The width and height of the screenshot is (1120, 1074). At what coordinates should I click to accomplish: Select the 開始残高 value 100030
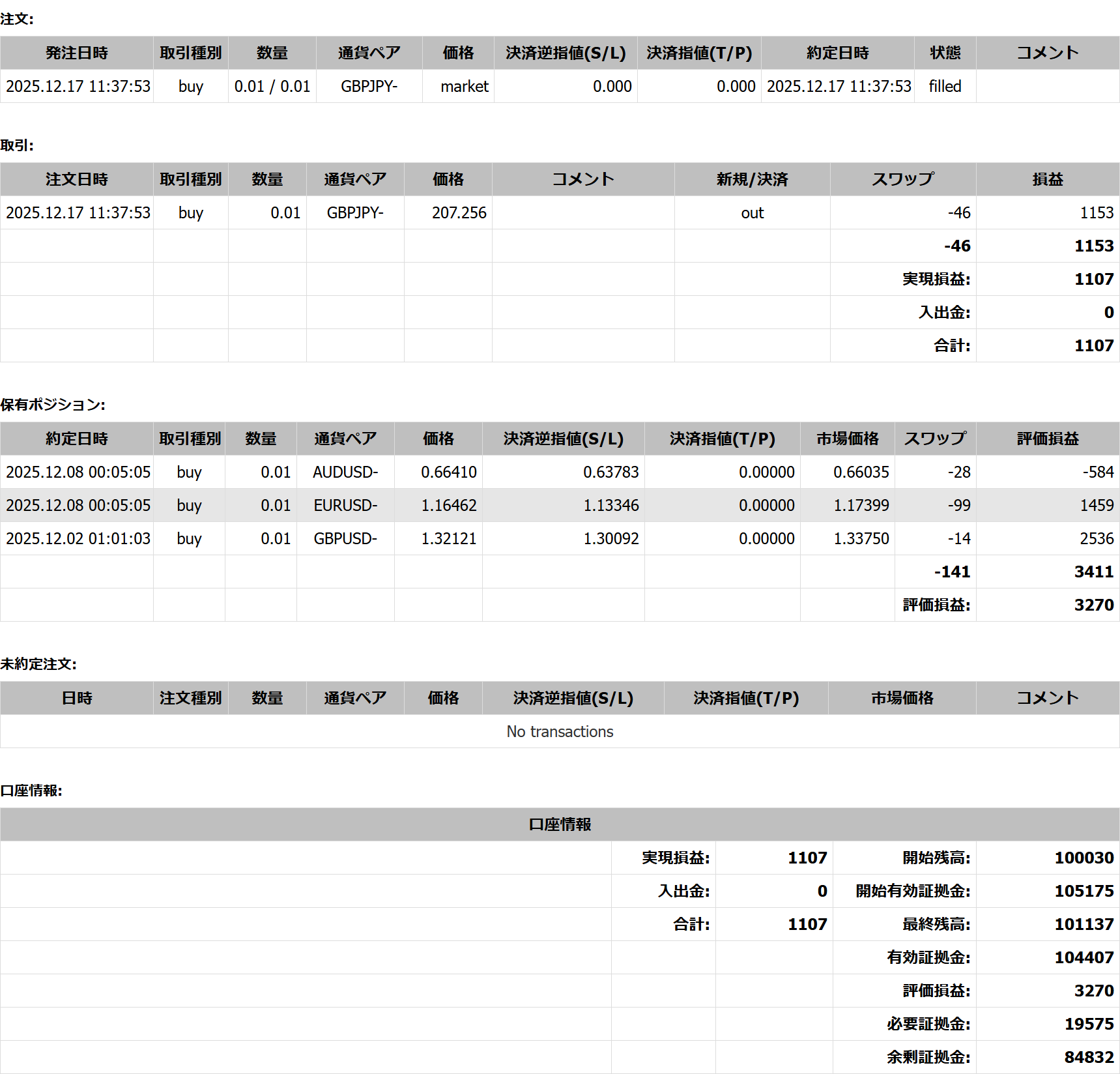pos(1084,858)
